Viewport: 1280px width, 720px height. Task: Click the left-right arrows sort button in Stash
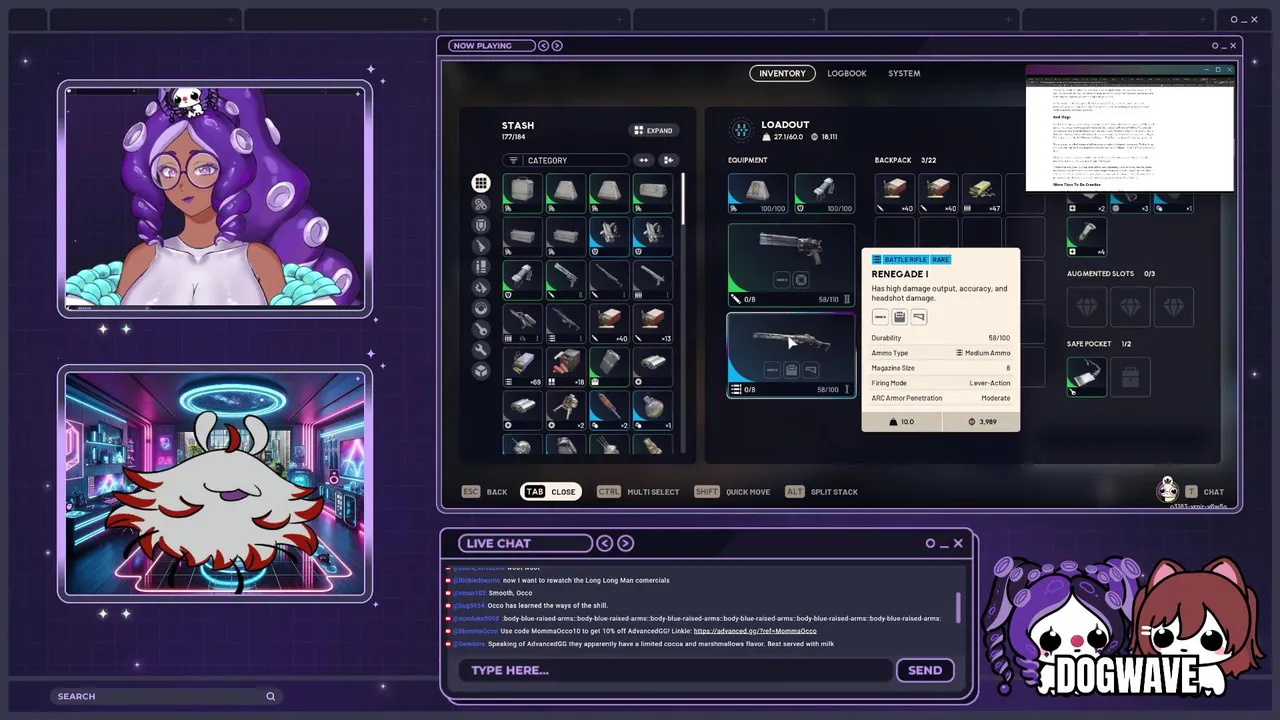click(x=644, y=160)
